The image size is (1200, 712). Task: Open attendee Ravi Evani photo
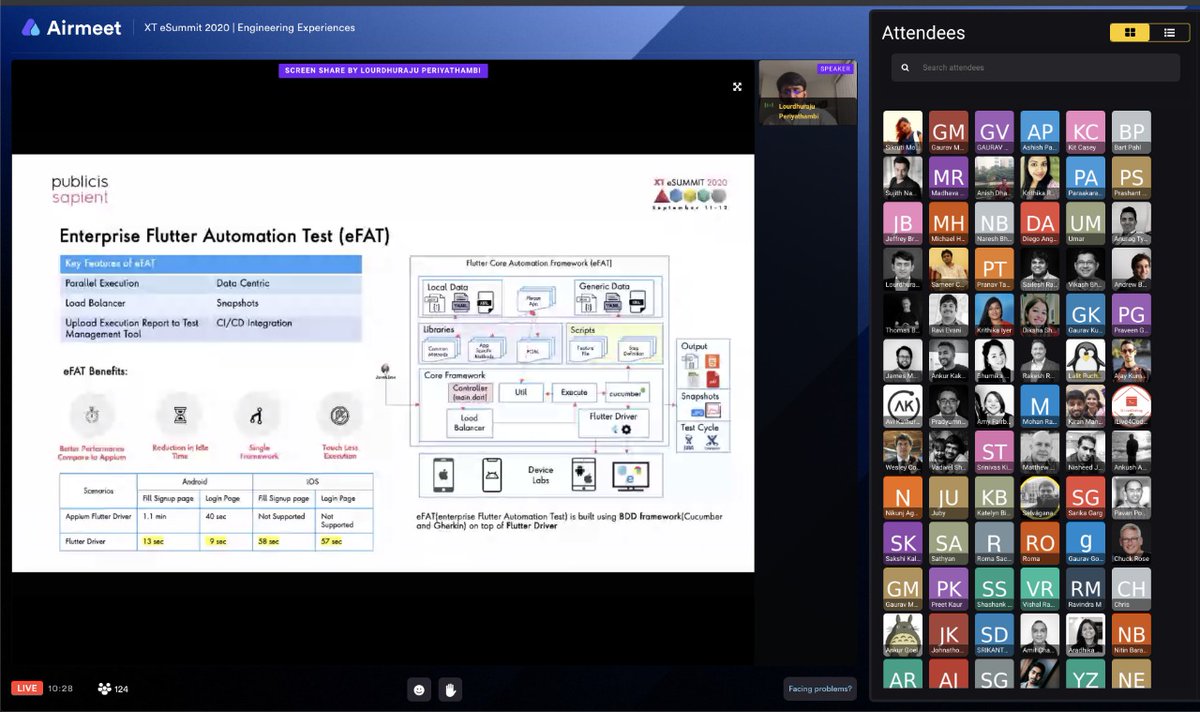948,315
